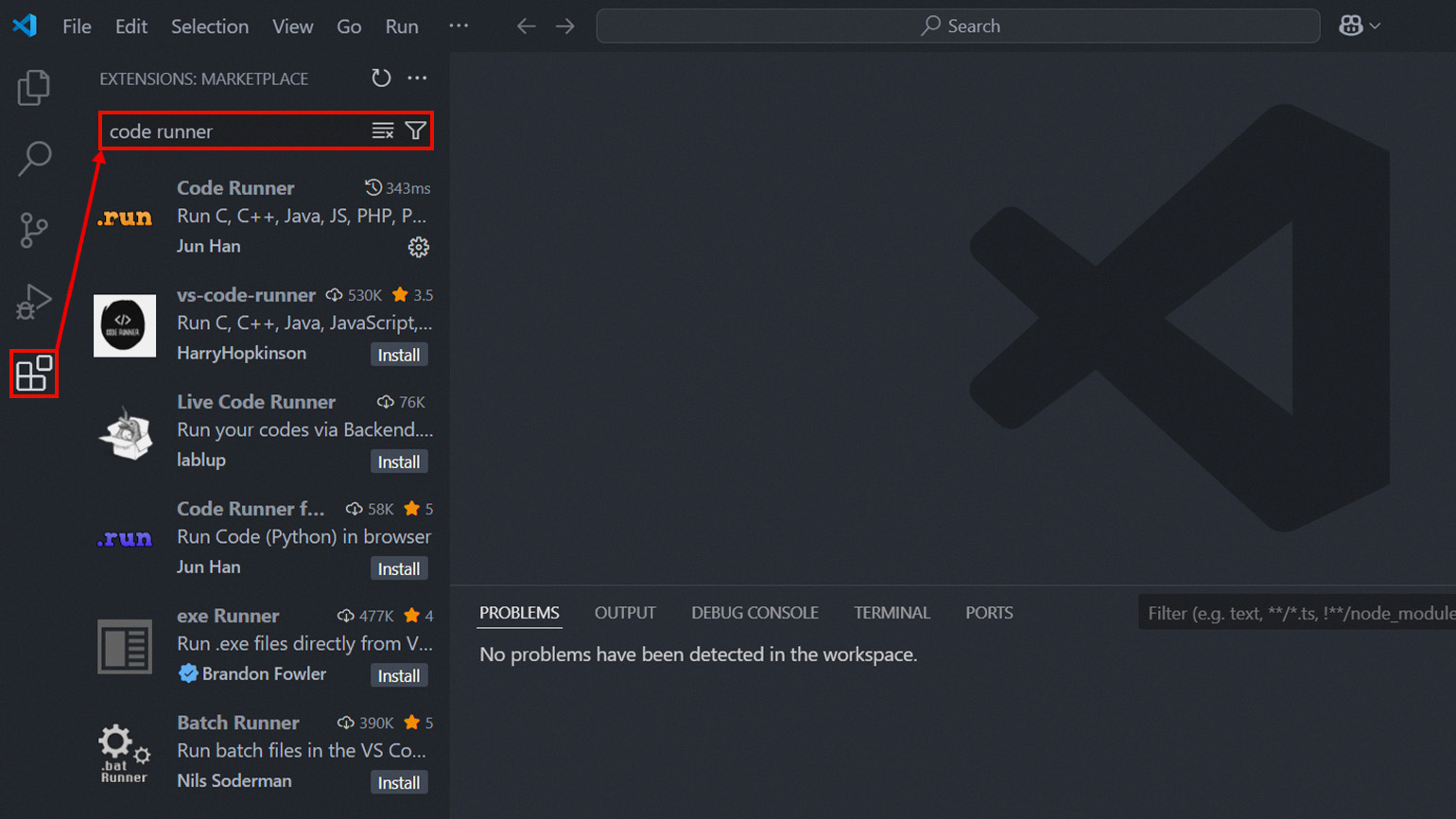Open the vs-code-runner extension entry
The width and height of the screenshot is (1456, 819).
click(x=263, y=324)
